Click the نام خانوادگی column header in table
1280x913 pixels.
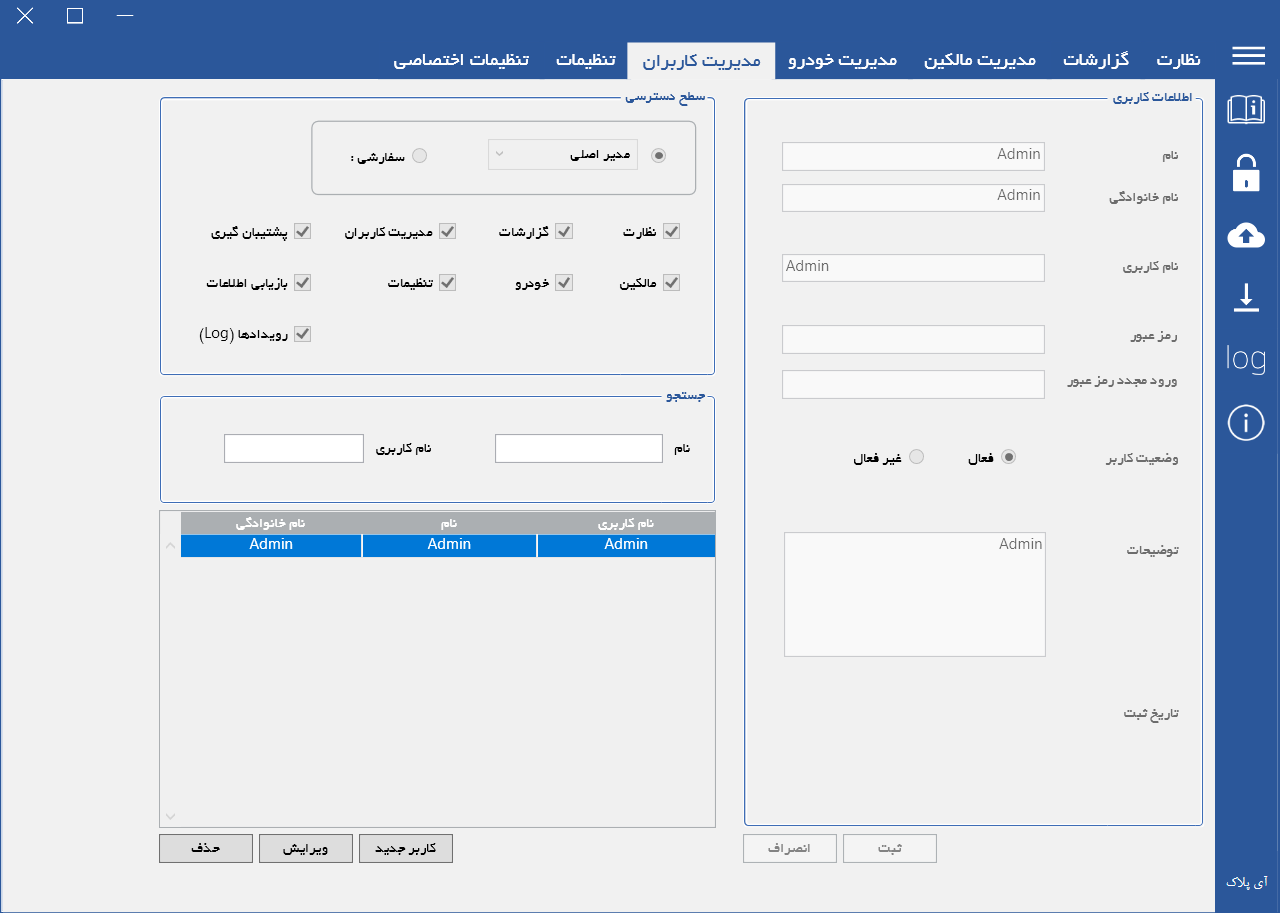click(271, 523)
